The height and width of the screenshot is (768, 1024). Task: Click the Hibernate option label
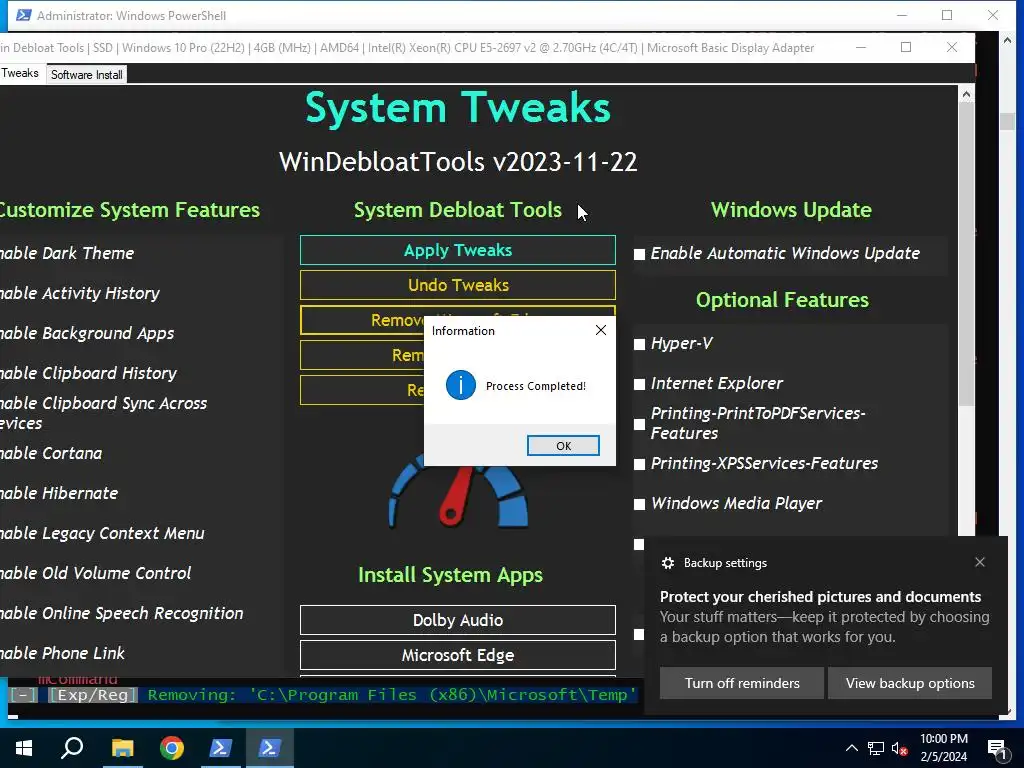pyautogui.click(x=59, y=493)
